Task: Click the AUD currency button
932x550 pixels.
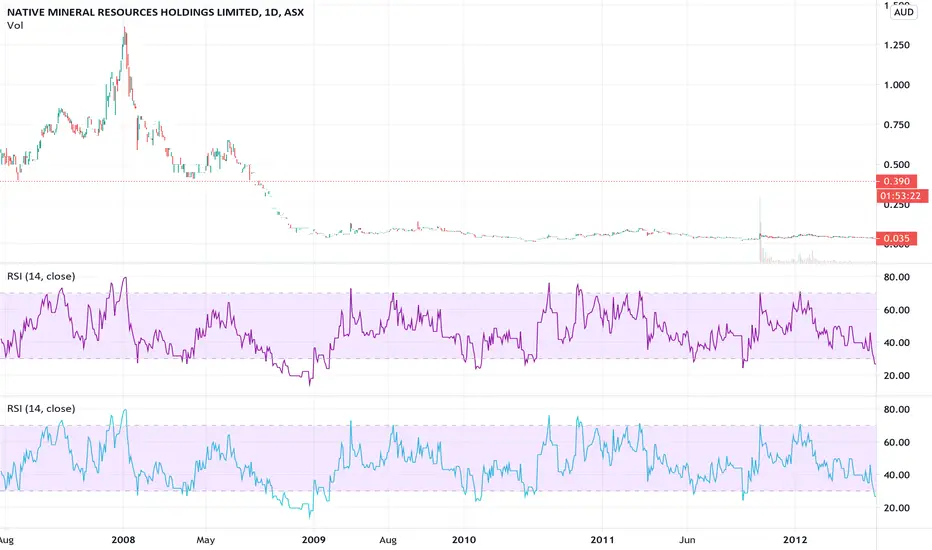Action: [x=903, y=12]
